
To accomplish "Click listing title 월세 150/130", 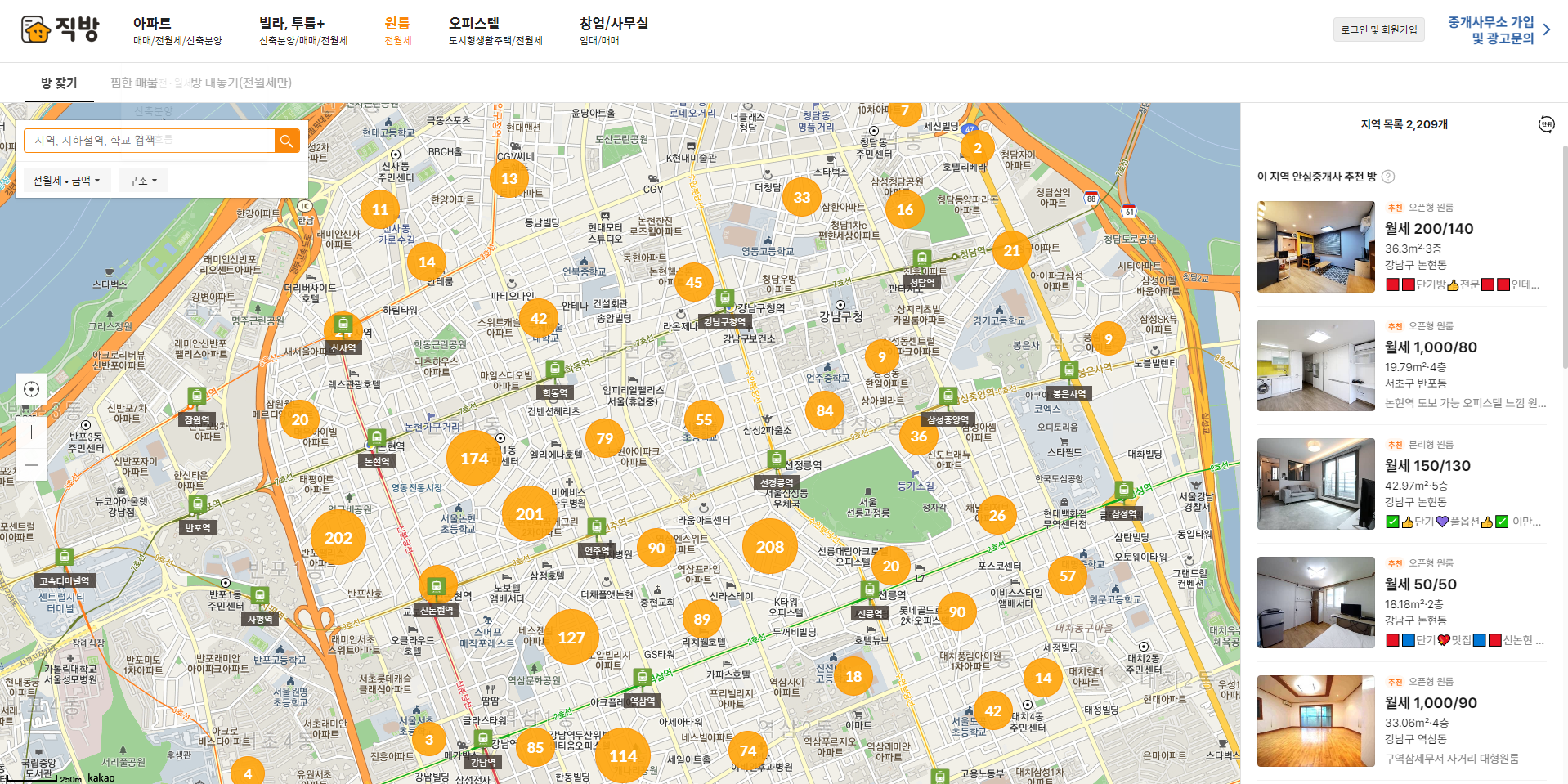I will tap(1427, 466).
